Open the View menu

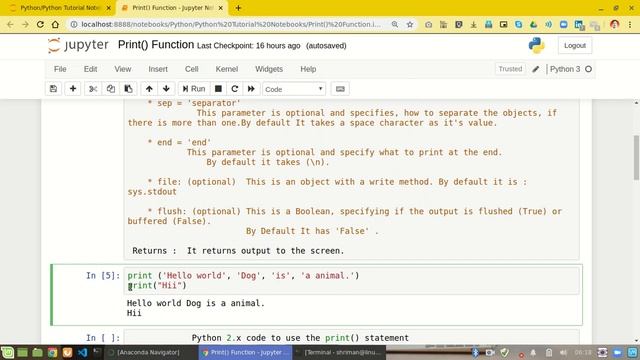click(x=122, y=69)
